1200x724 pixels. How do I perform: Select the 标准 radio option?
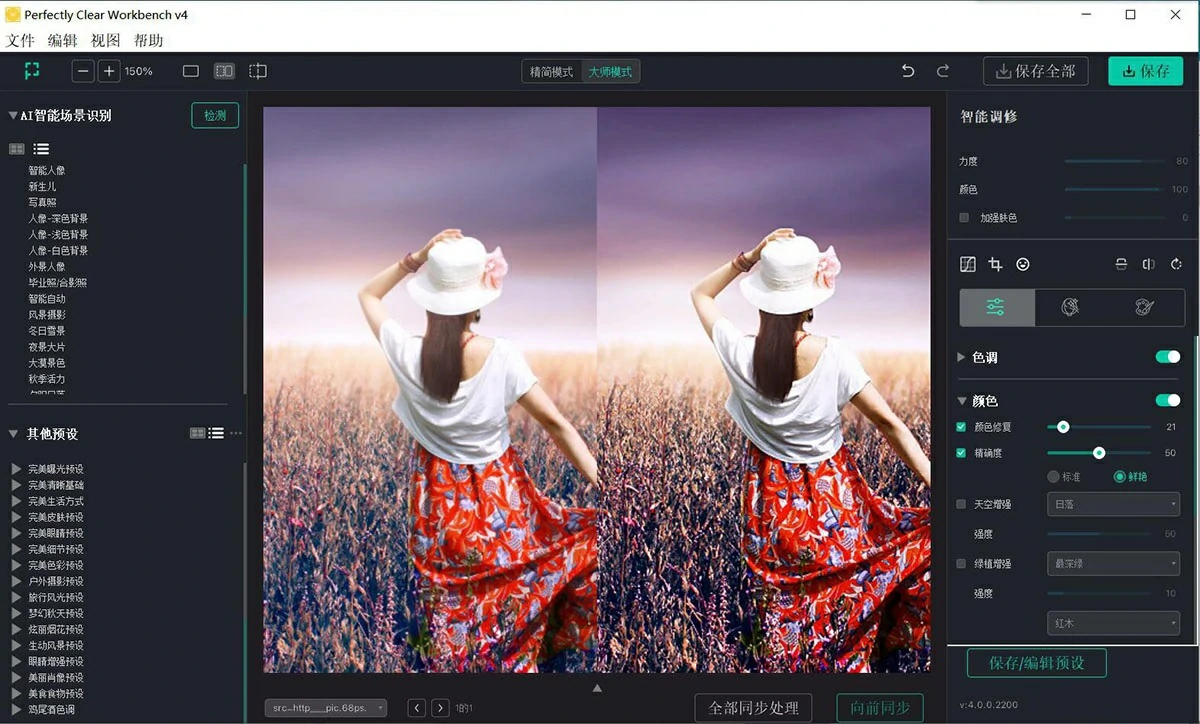1053,477
